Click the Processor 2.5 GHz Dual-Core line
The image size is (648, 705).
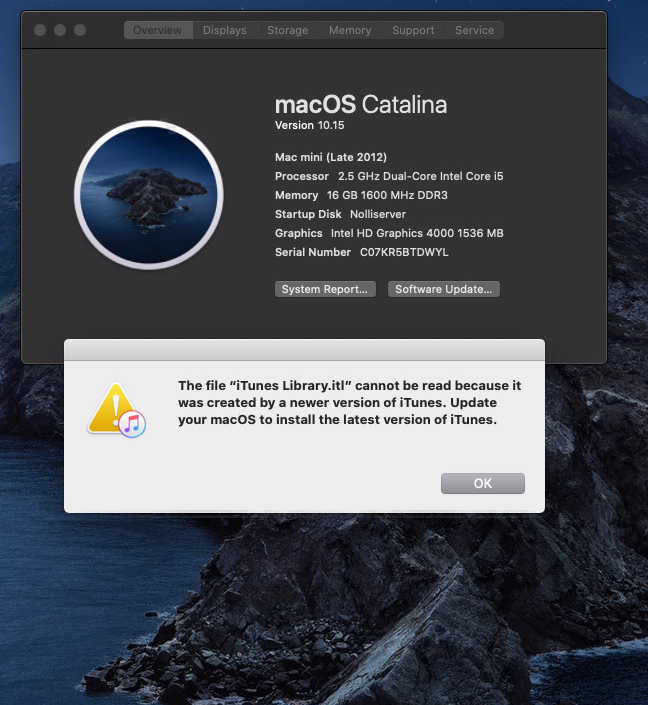(389, 176)
